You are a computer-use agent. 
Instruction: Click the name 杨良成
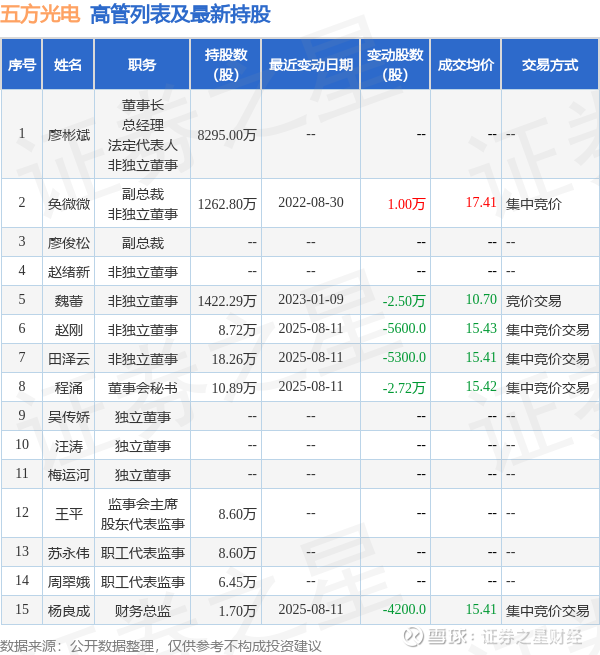point(69,611)
